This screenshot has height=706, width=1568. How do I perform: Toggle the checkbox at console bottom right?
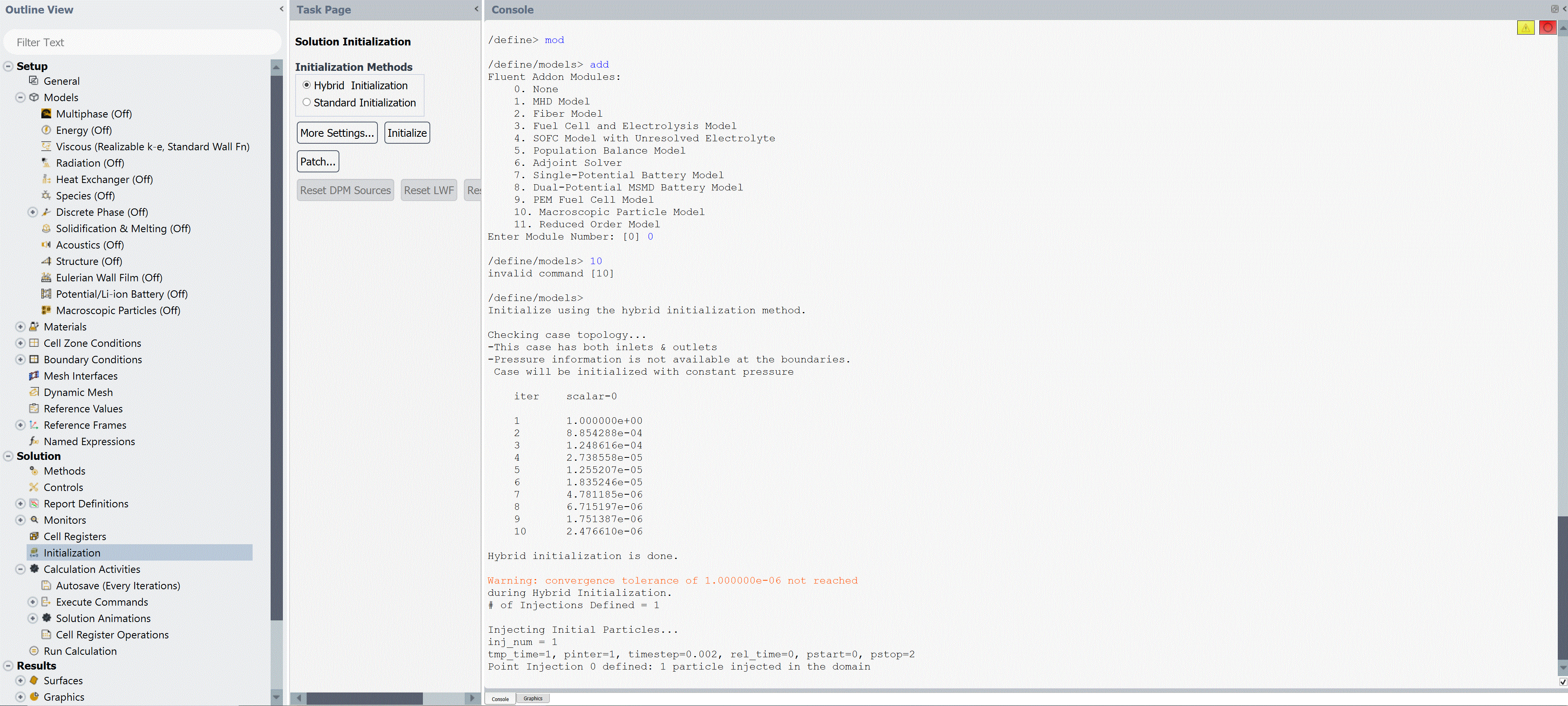(x=1563, y=682)
